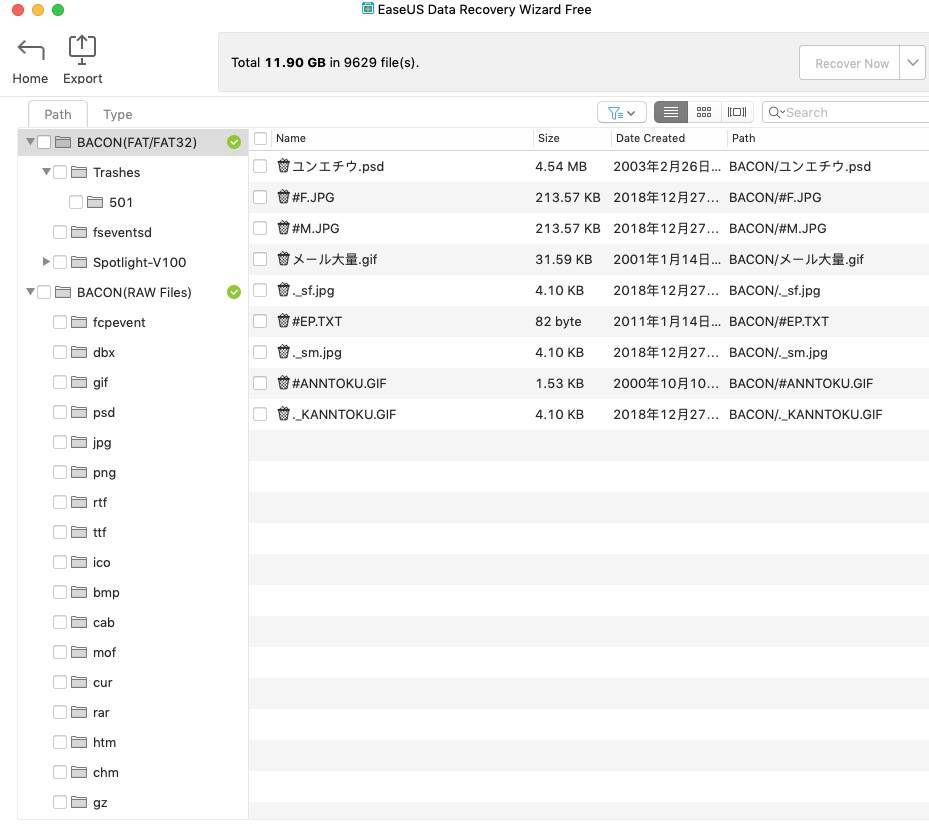This screenshot has width=929, height=831.
Task: Click trash icon beside ._KANNTOKU.GIF
Action: click(x=283, y=413)
